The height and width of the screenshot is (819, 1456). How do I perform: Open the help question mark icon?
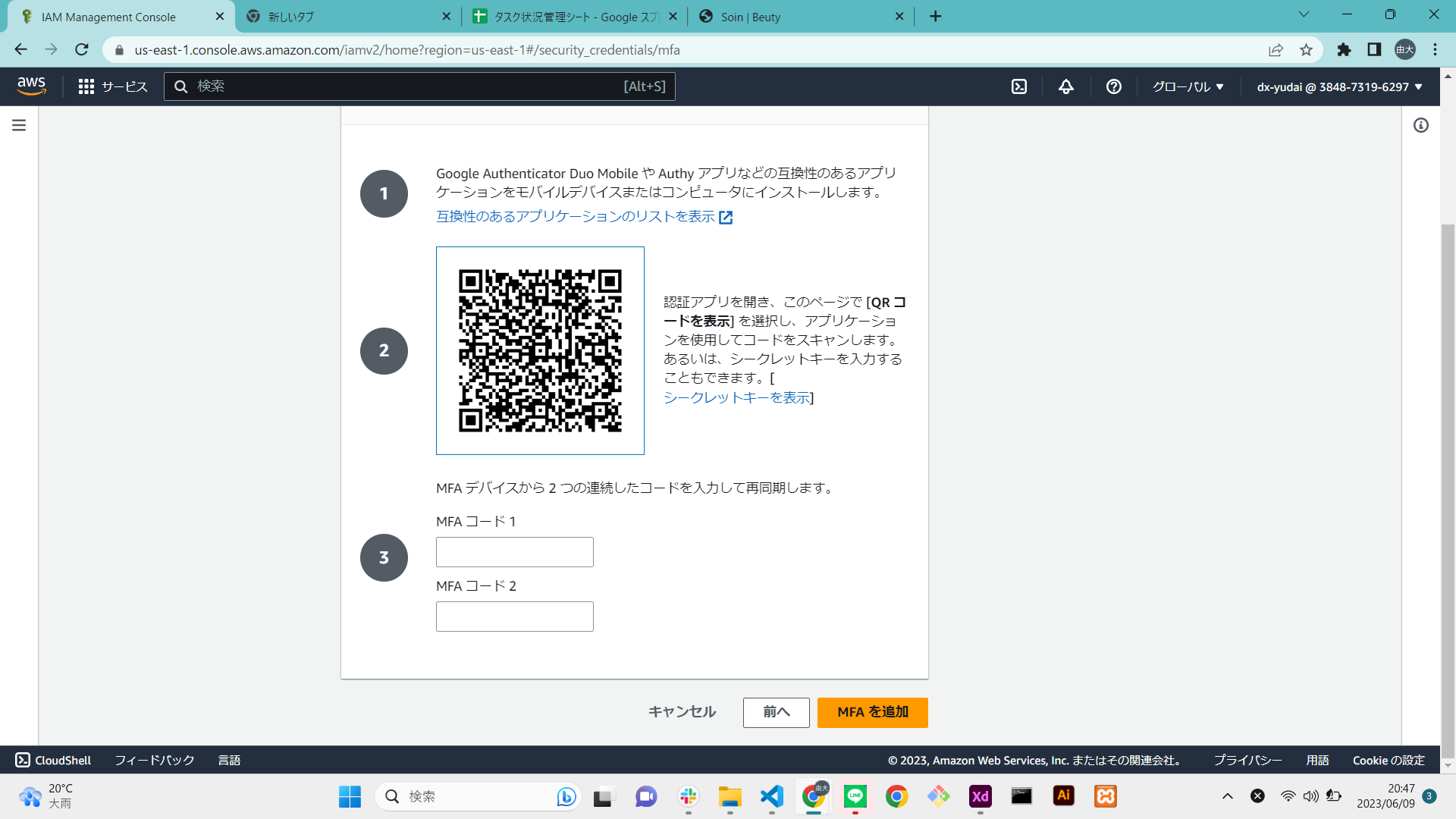(x=1113, y=86)
